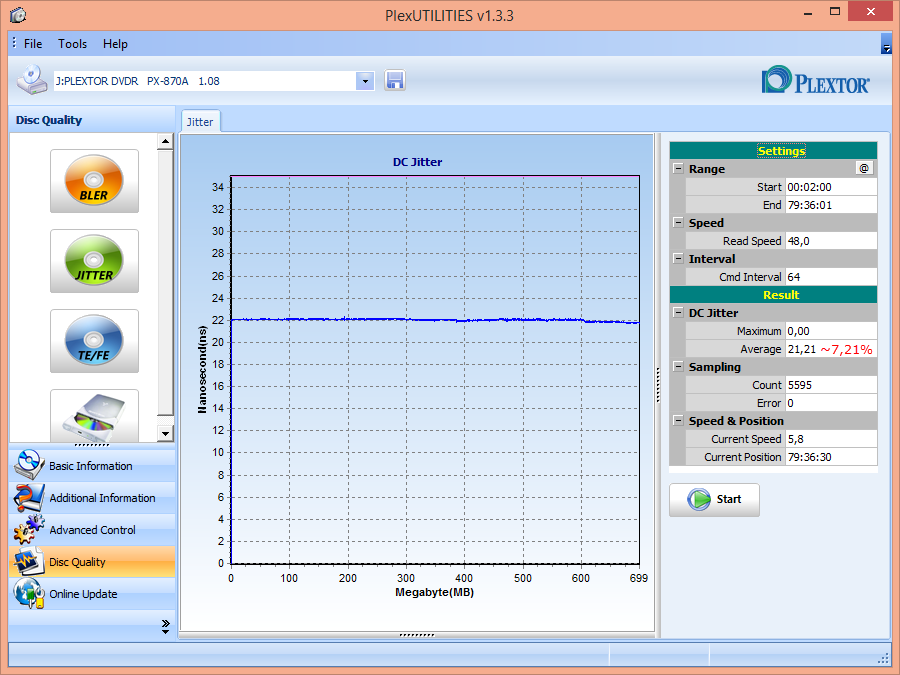Viewport: 900px width, 675px height.
Task: Open Online Update section
Action: [x=92, y=594]
